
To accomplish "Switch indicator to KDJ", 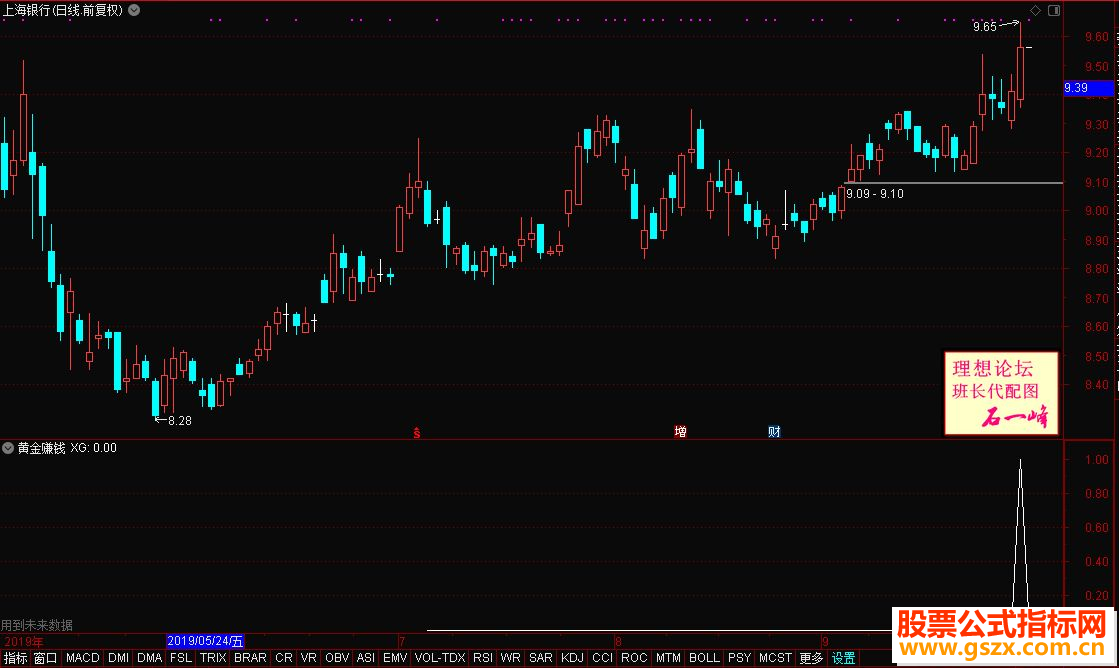I will click(x=572, y=658).
